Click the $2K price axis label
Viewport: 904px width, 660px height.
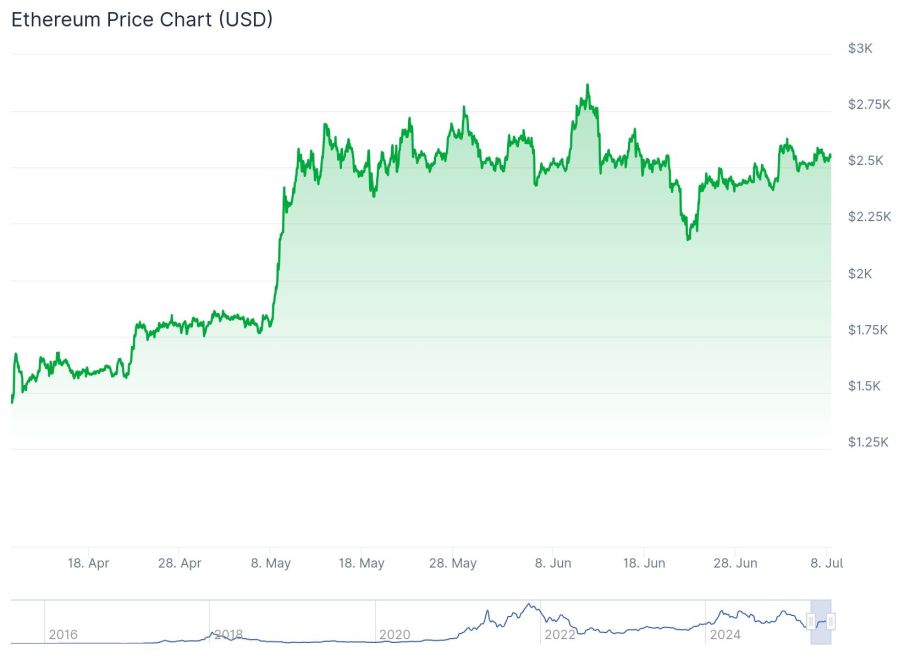pos(859,273)
